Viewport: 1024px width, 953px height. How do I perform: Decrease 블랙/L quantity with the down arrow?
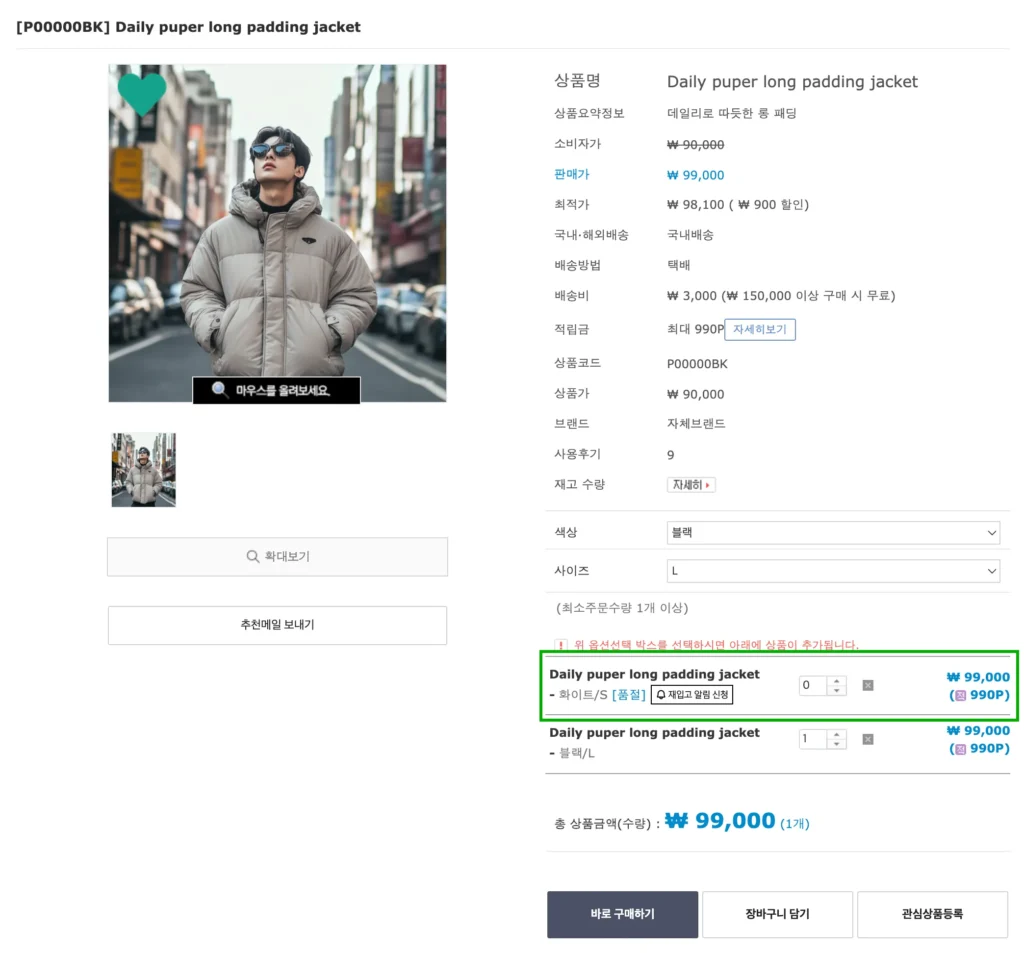pos(836,743)
